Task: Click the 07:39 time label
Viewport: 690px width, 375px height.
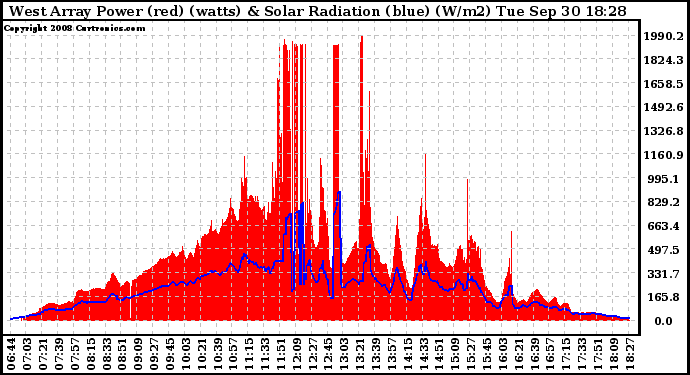Action: [x=59, y=354]
